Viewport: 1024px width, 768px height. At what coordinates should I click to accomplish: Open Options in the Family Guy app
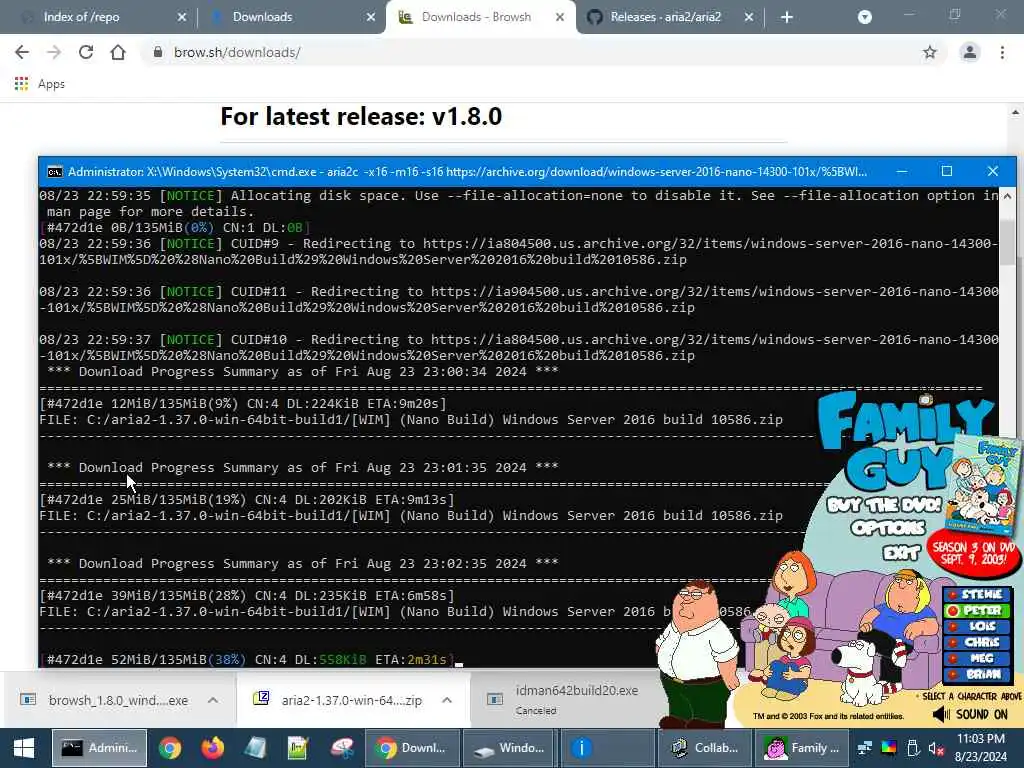(x=889, y=528)
